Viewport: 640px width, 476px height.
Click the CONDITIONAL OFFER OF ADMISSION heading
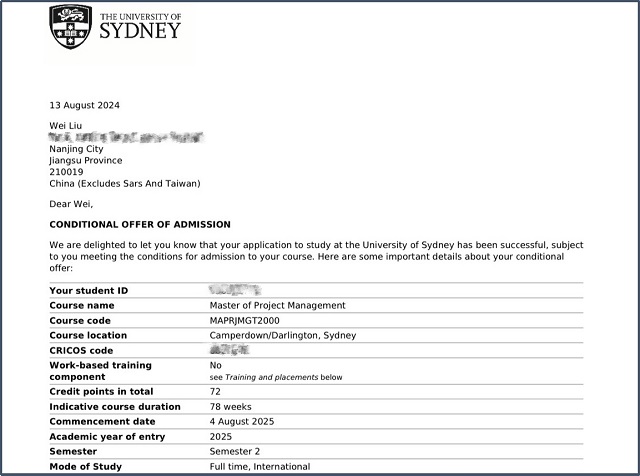pyautogui.click(x=140, y=225)
